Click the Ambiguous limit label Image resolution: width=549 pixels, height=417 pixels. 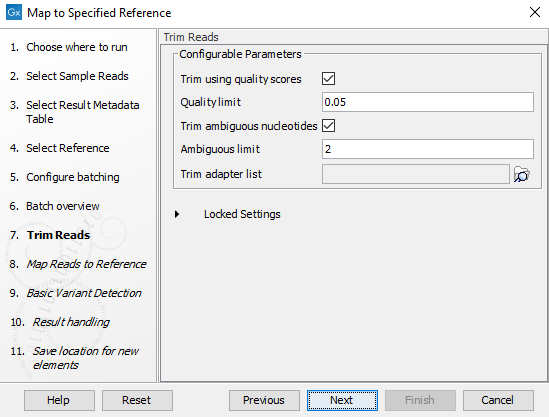pyautogui.click(x=220, y=149)
